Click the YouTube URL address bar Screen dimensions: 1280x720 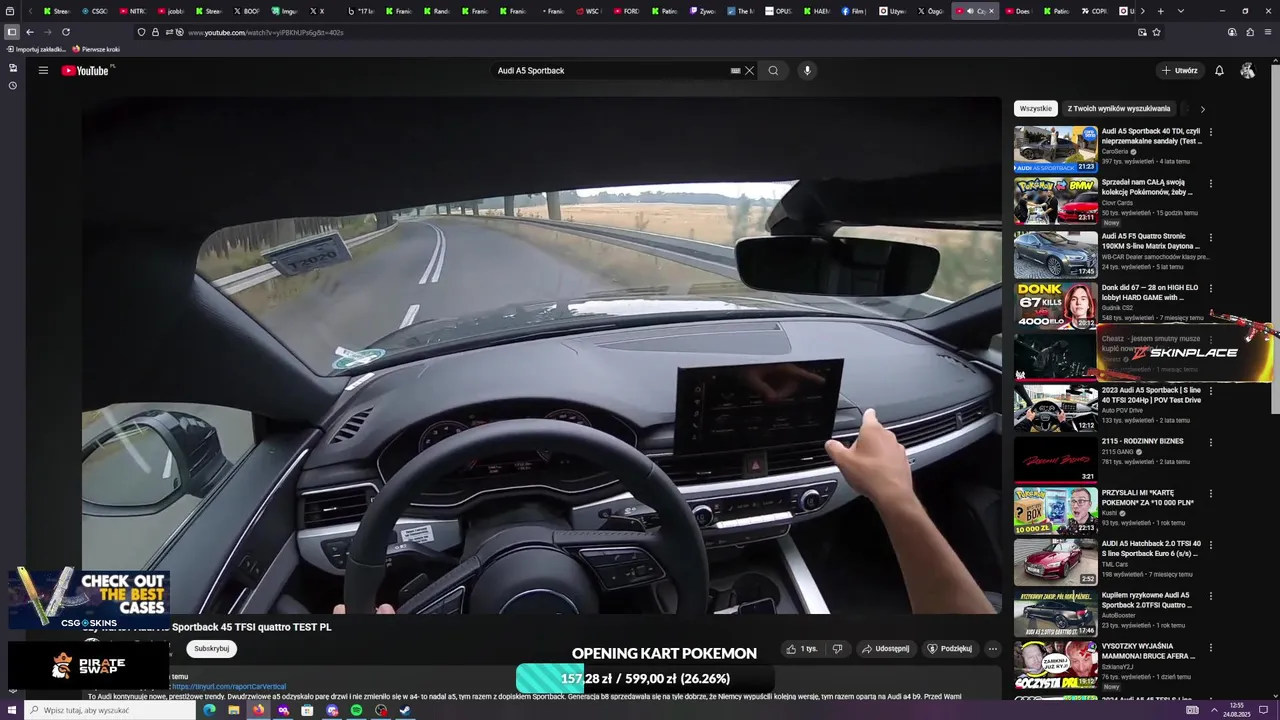(x=650, y=32)
